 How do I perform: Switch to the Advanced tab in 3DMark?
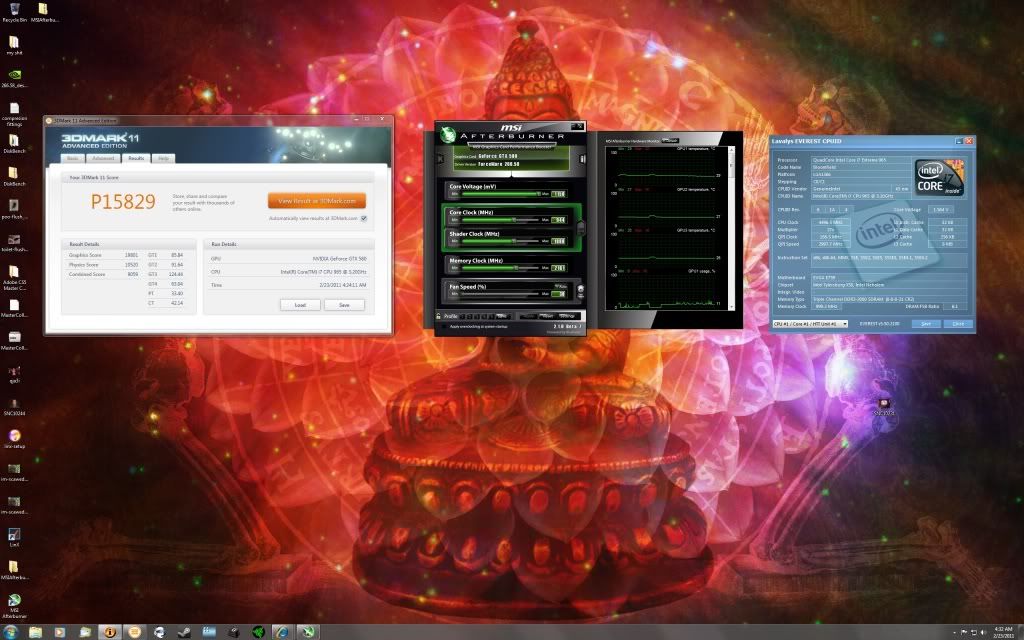pyautogui.click(x=103, y=158)
